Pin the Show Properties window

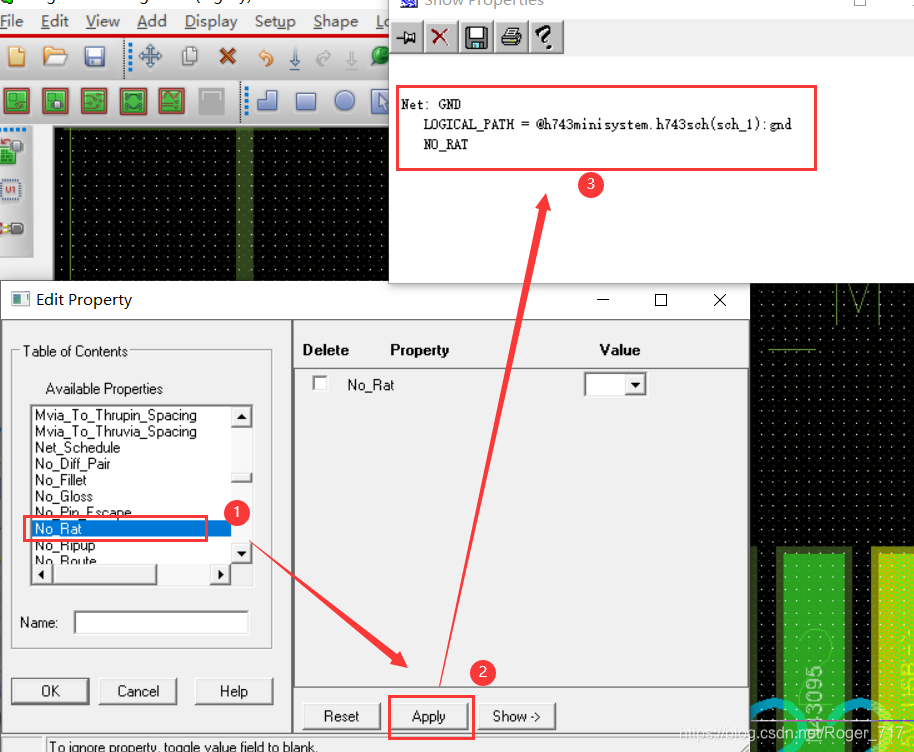406,38
